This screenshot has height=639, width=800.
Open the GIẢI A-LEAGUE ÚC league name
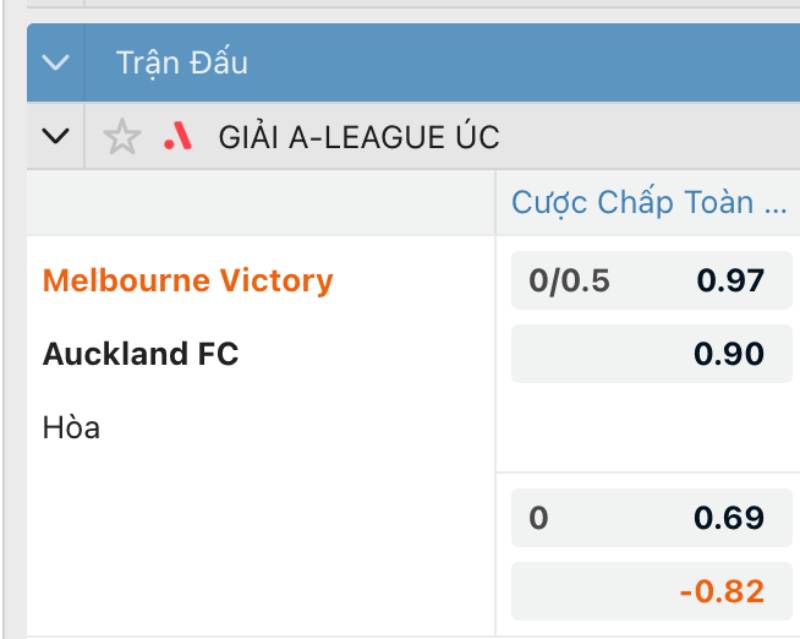[359, 137]
